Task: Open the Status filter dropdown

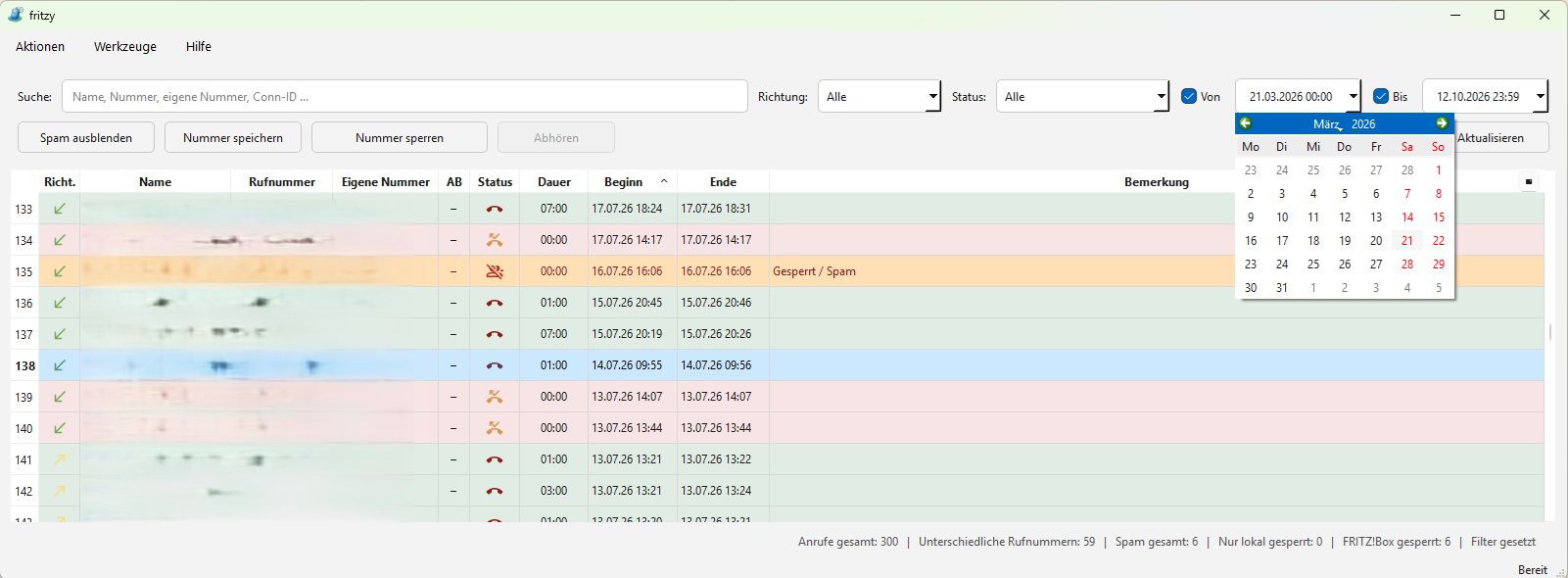Action: click(1082, 96)
